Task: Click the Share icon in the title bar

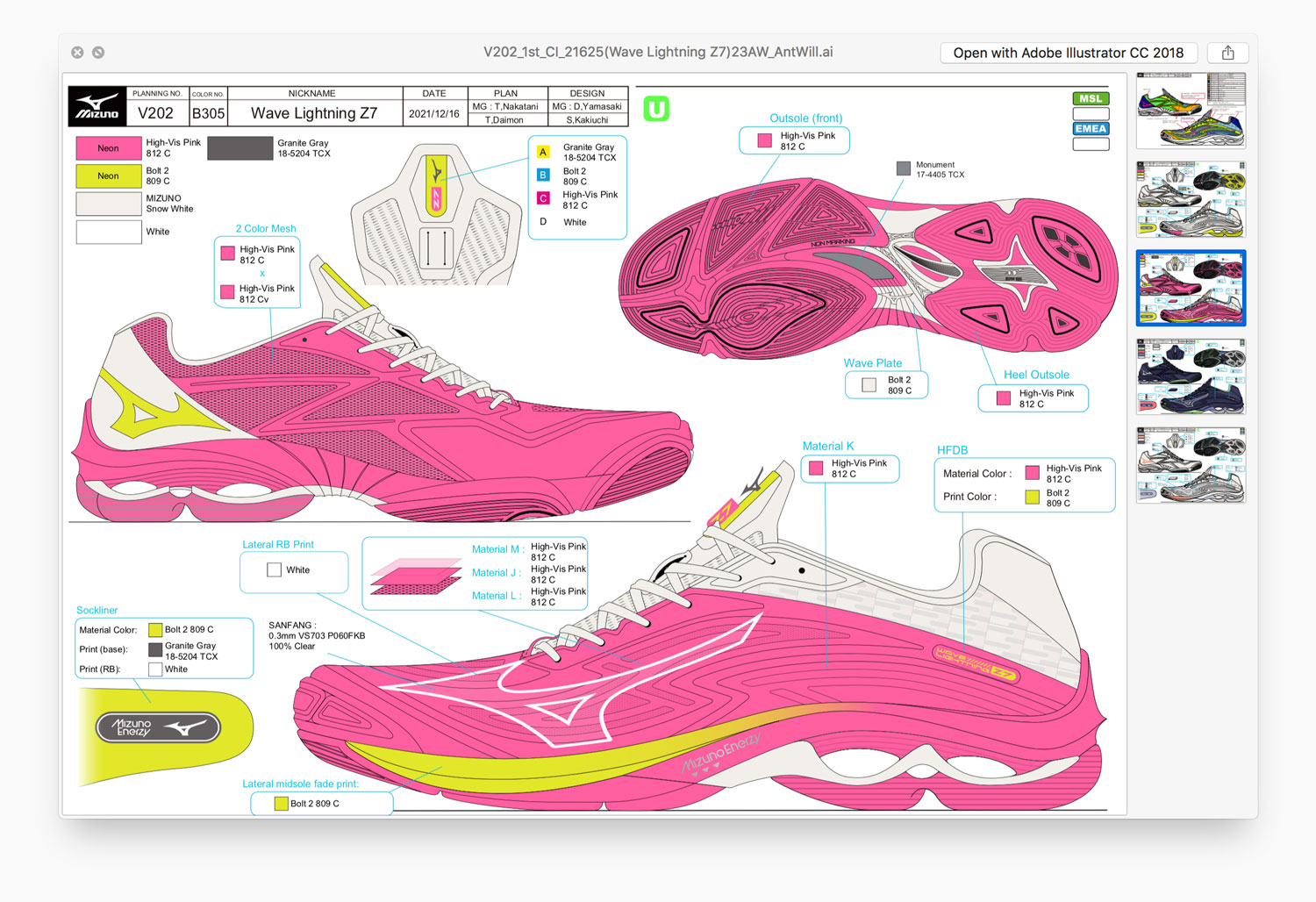Action: click(x=1227, y=53)
